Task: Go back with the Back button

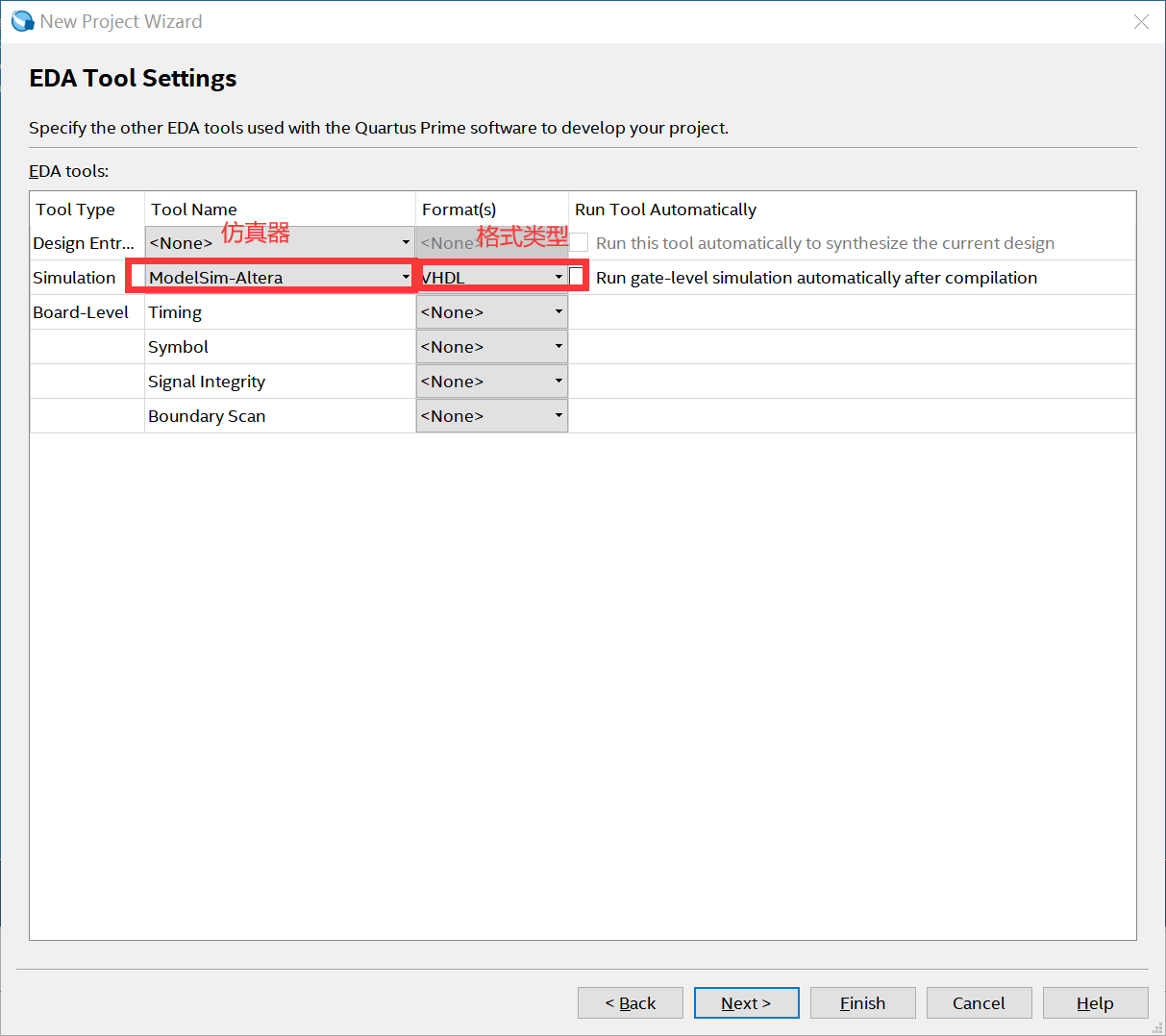Action: (x=630, y=1003)
